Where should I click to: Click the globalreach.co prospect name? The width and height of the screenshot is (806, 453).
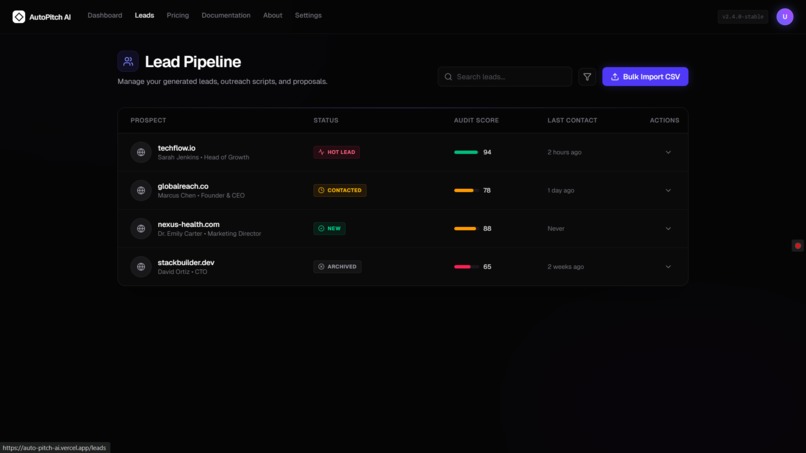coord(183,186)
